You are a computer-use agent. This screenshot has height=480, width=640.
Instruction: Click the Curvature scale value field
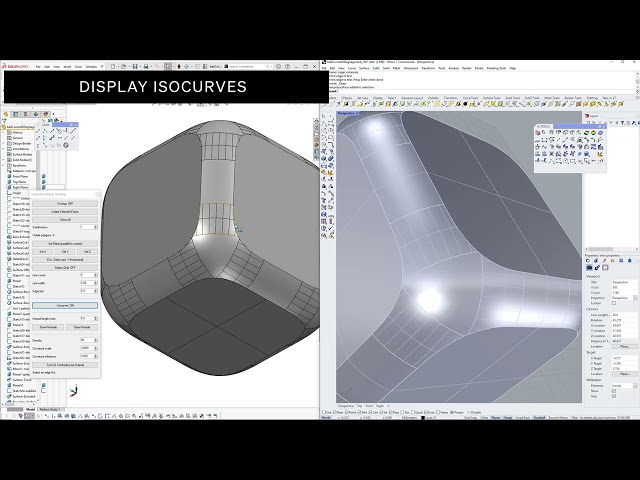87,348
